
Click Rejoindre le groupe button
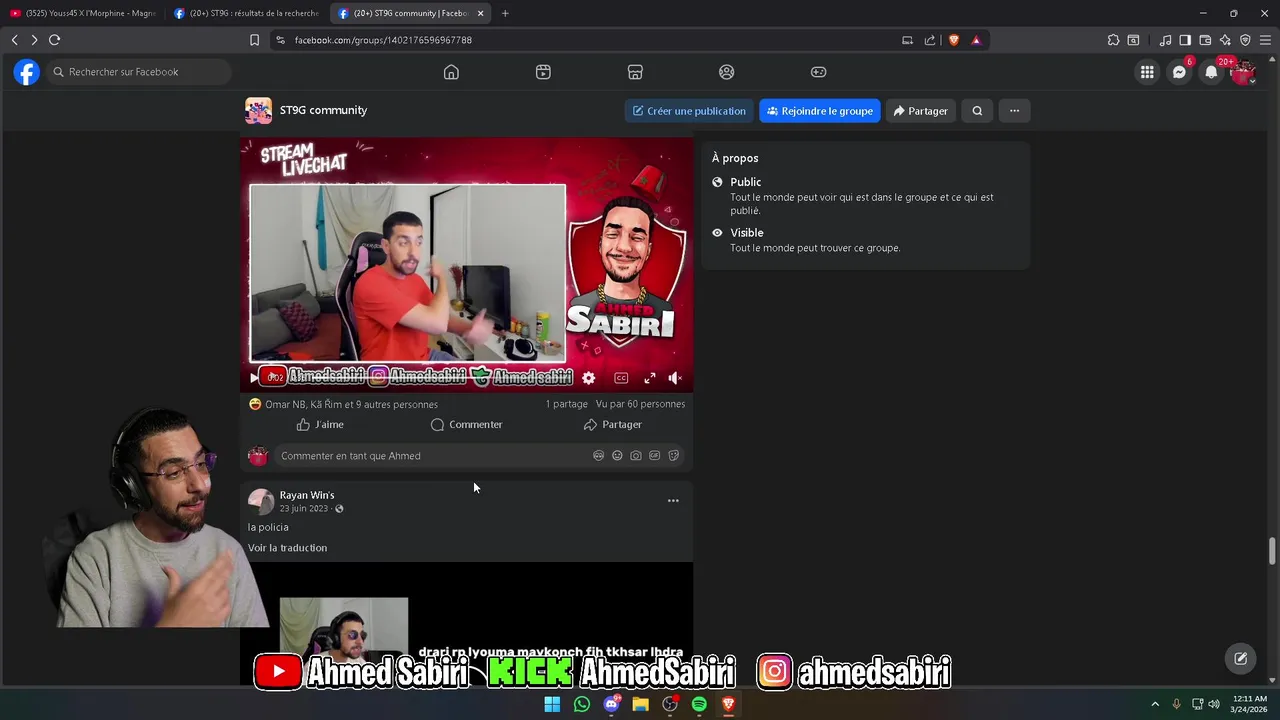click(820, 111)
